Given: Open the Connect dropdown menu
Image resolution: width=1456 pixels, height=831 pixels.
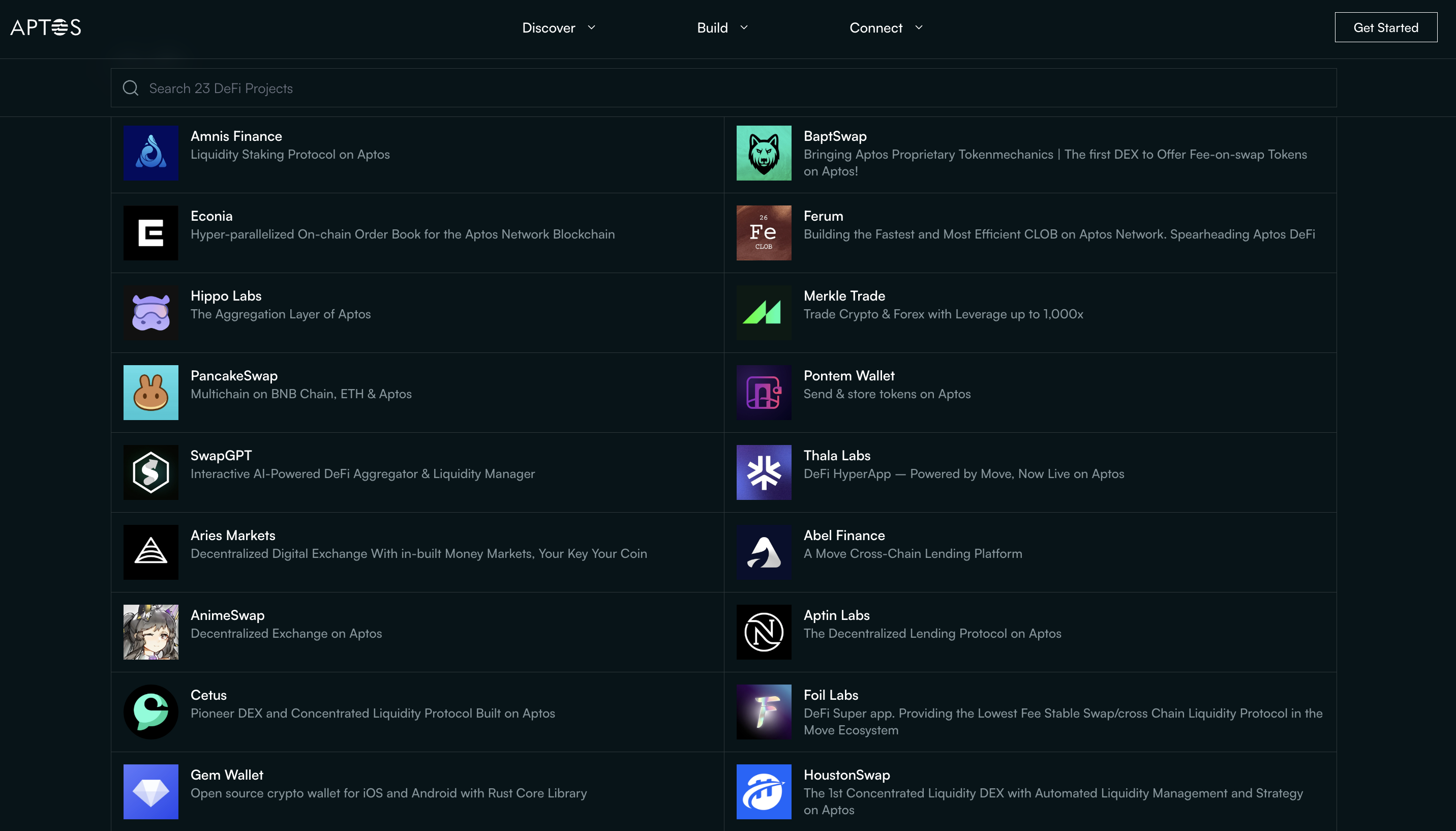Looking at the screenshot, I should coord(886,27).
